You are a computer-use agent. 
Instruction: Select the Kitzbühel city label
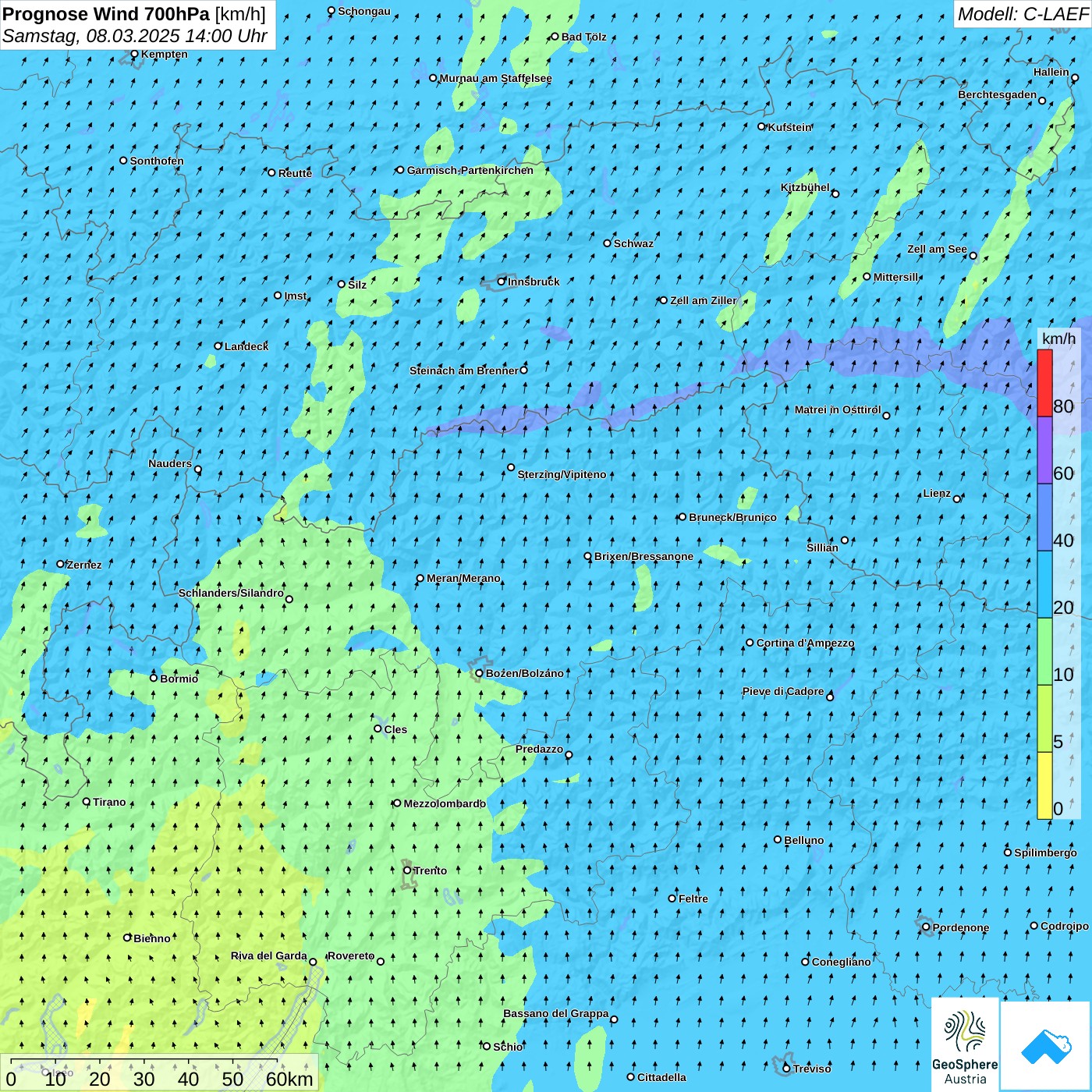[x=805, y=187]
